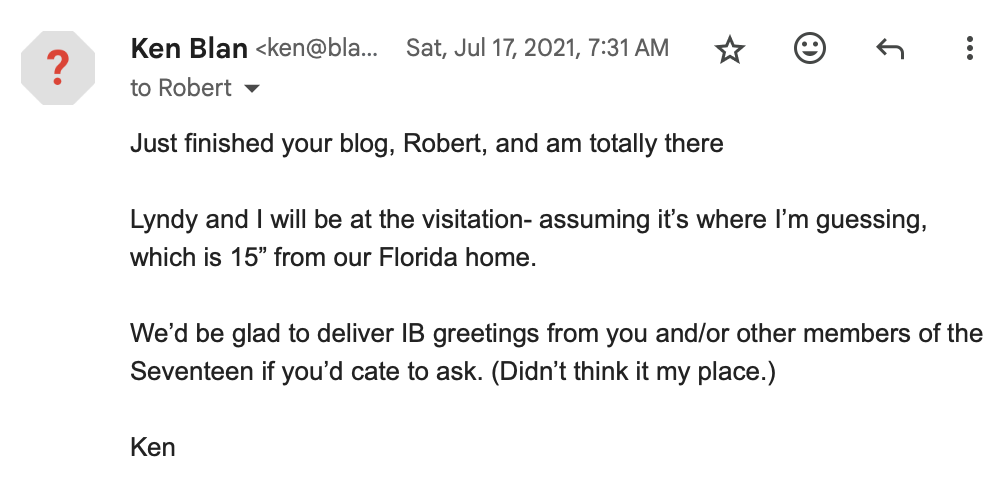This screenshot has width=1006, height=494.
Task: Open the three-dot More options menu
Action: tap(969, 49)
